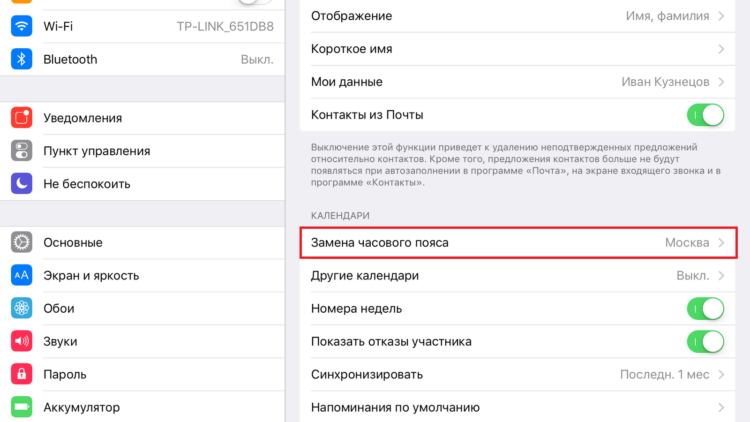Select the Bluetooth icon
750x422 pixels.
[x=22, y=59]
